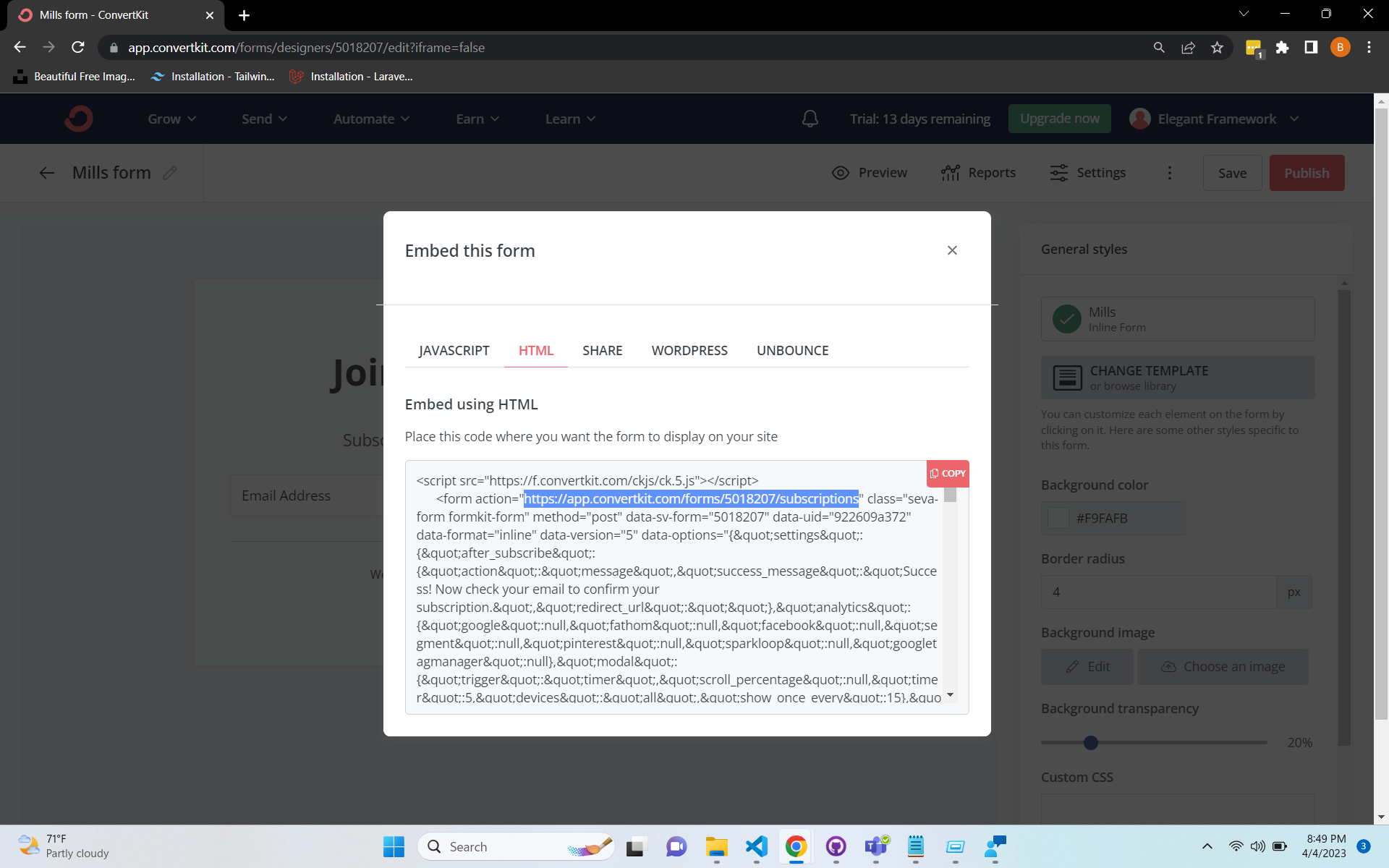The height and width of the screenshot is (868, 1389).
Task: Switch to the SHARE tab
Action: point(602,350)
